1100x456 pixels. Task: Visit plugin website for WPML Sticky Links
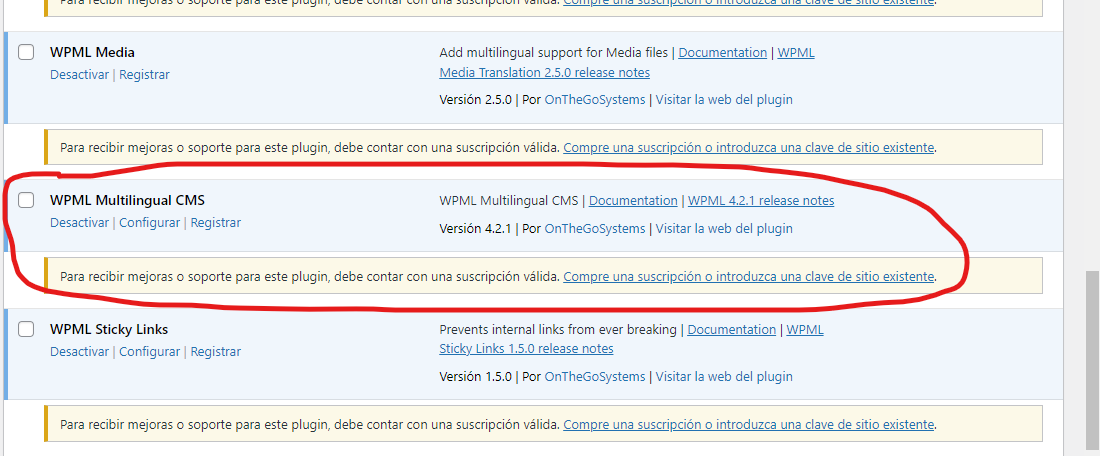tap(724, 377)
